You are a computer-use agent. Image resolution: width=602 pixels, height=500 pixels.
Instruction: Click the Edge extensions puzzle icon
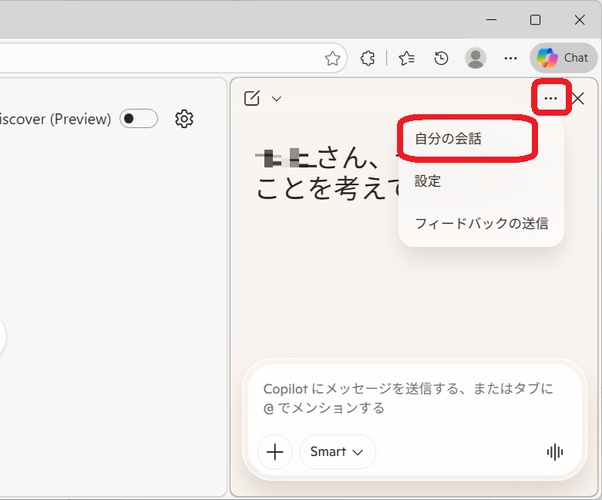pos(367,58)
